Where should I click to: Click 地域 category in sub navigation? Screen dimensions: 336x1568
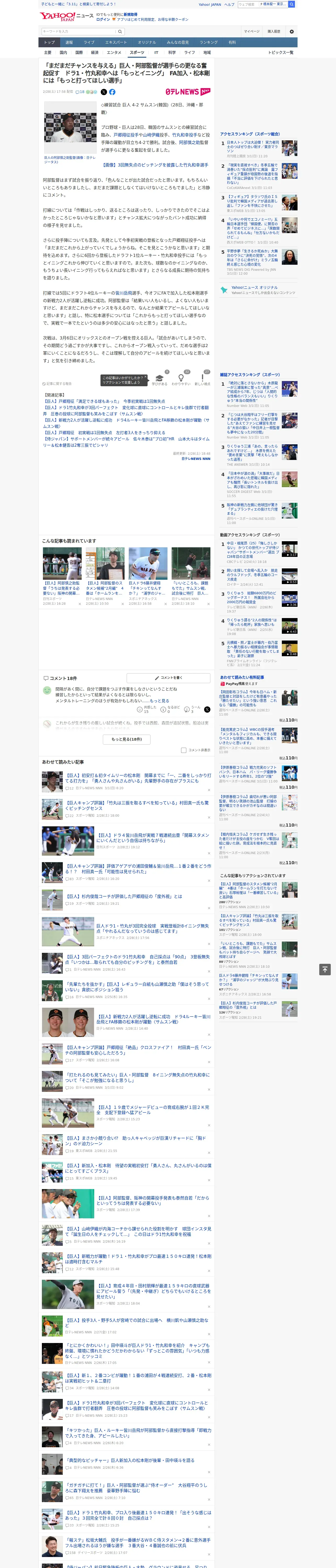207,52
